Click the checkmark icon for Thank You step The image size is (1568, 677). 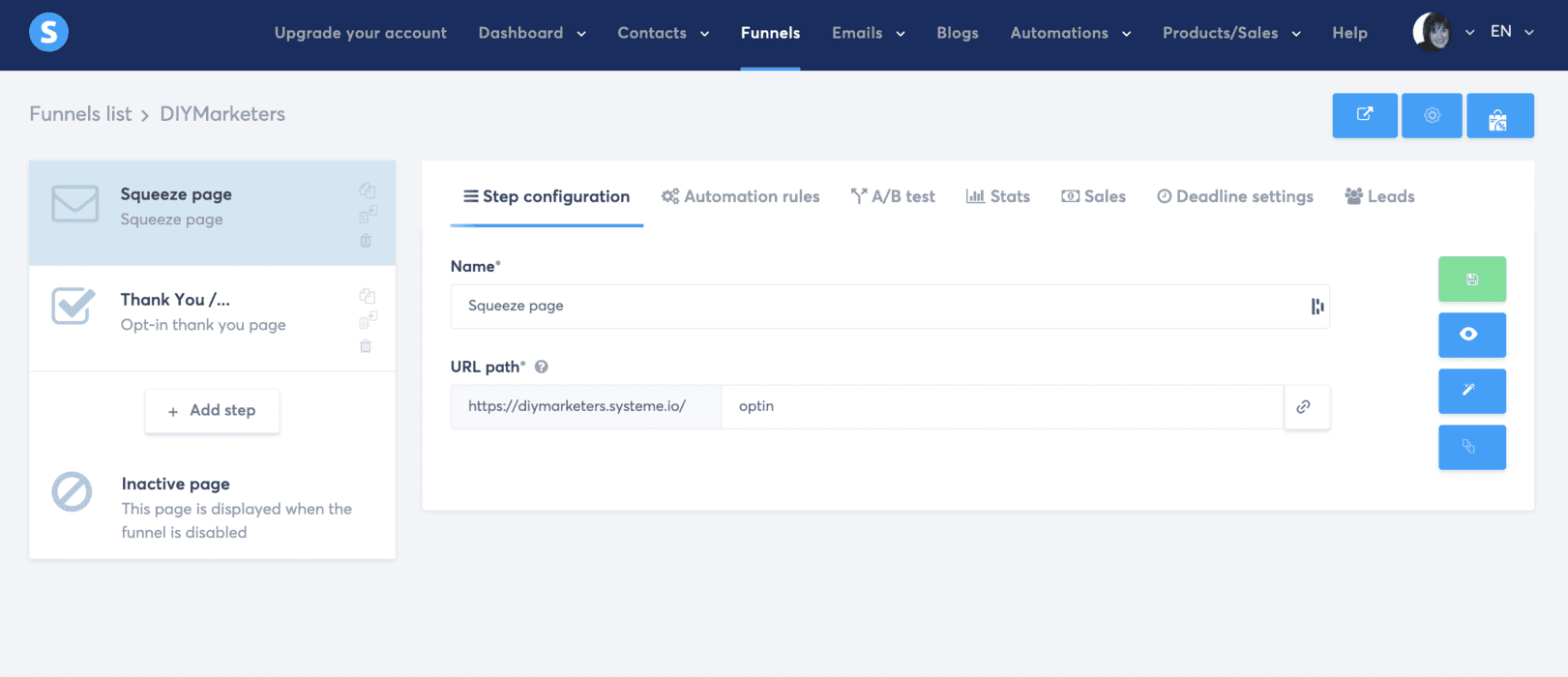74,307
